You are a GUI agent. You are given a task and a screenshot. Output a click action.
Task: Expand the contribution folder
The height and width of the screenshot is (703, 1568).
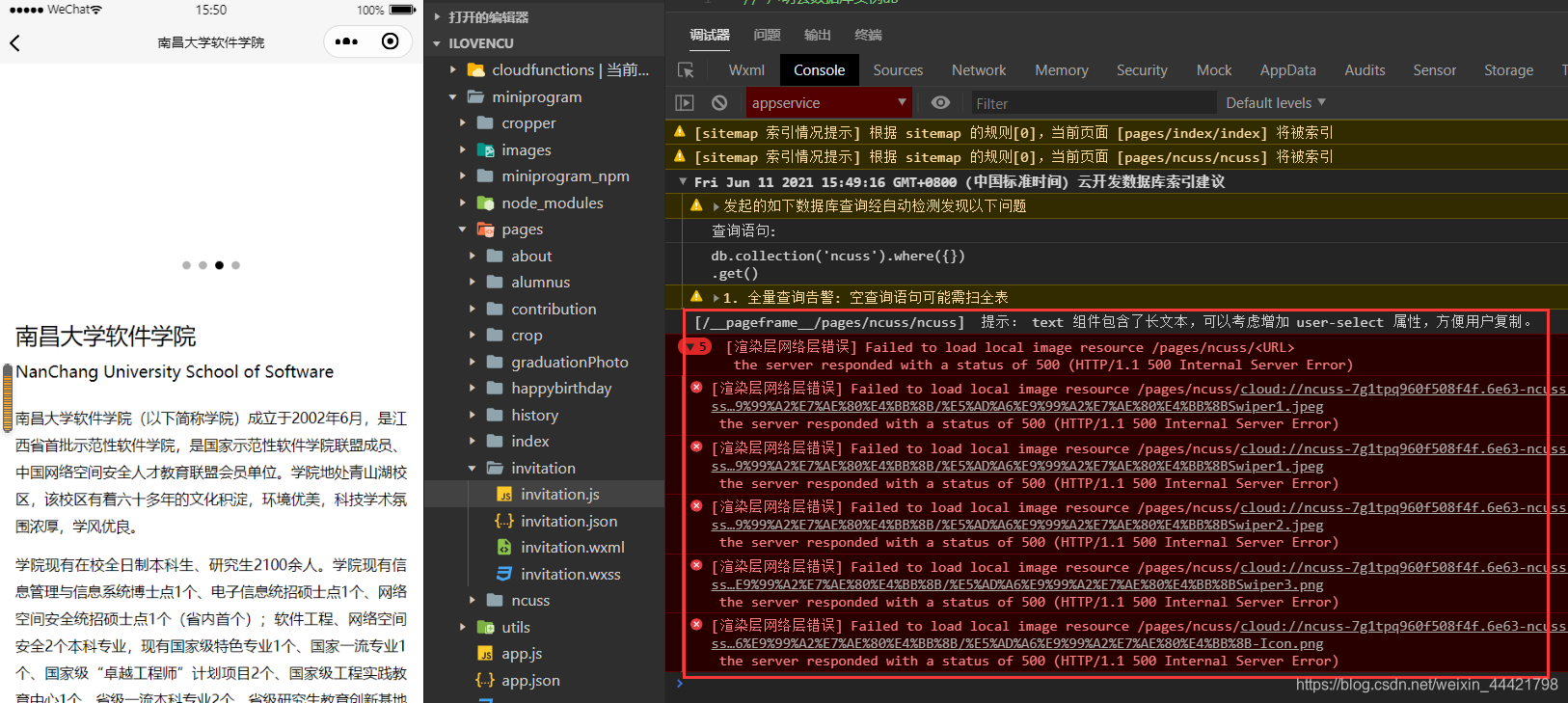point(473,309)
